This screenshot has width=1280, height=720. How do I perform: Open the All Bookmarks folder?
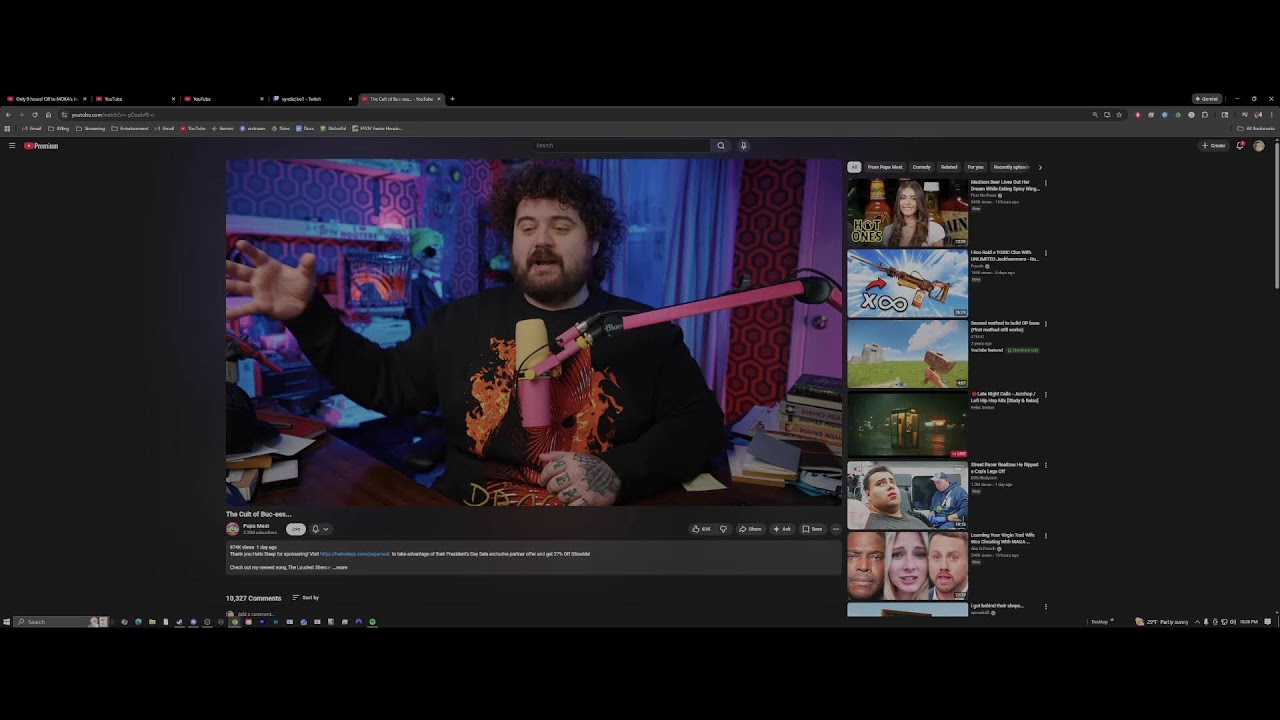(1256, 129)
